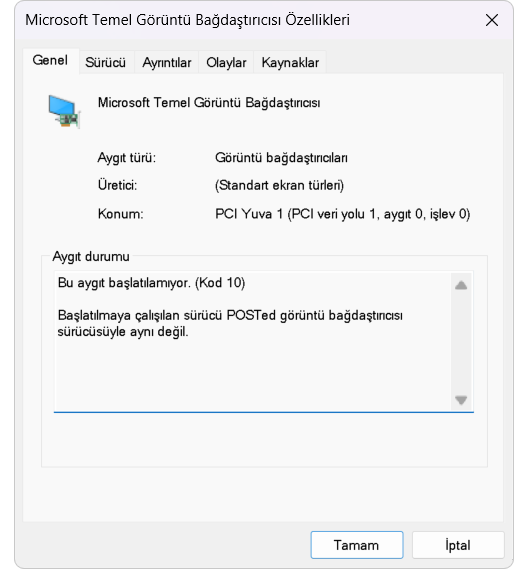The image size is (529, 572).
Task: Click the scroll down arrow in device status
Action: [461, 400]
